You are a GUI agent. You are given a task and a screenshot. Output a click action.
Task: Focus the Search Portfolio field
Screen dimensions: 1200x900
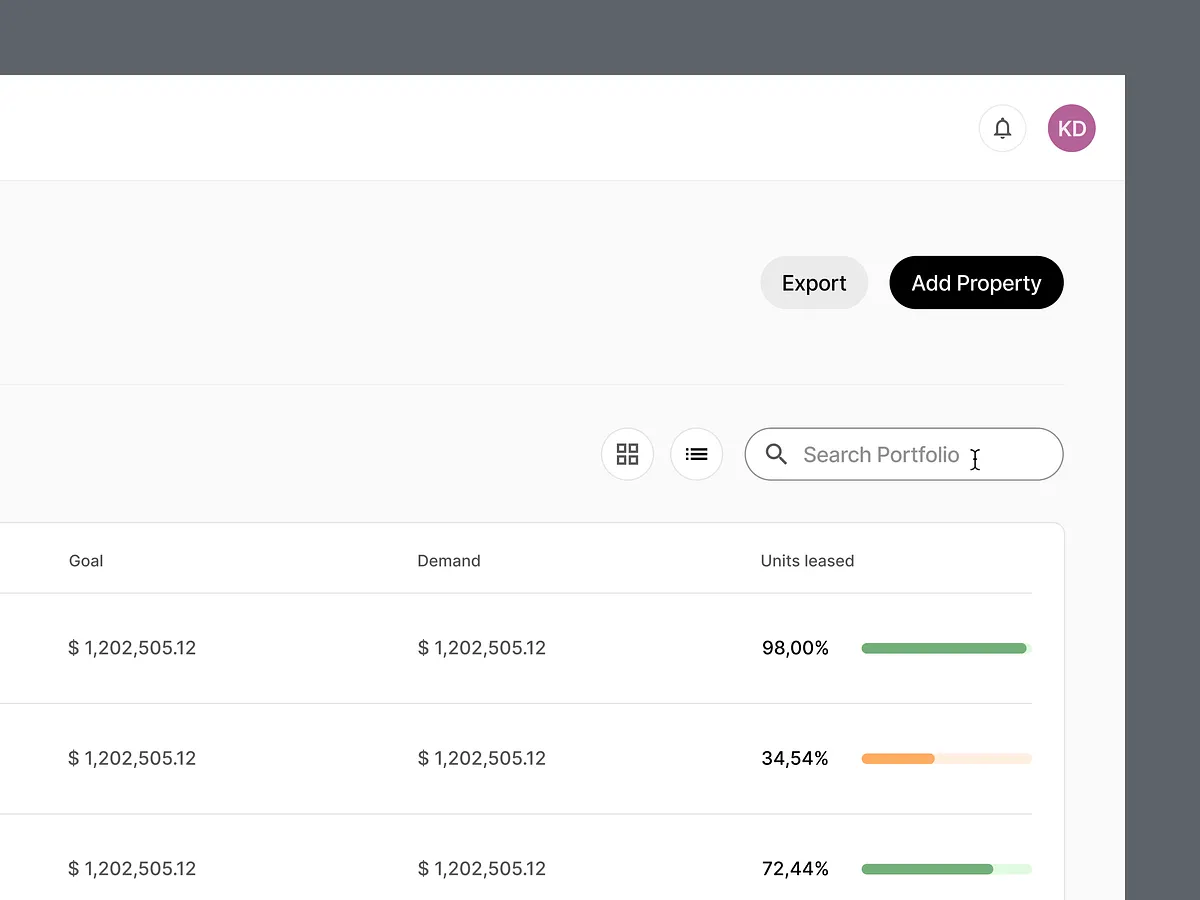point(904,454)
